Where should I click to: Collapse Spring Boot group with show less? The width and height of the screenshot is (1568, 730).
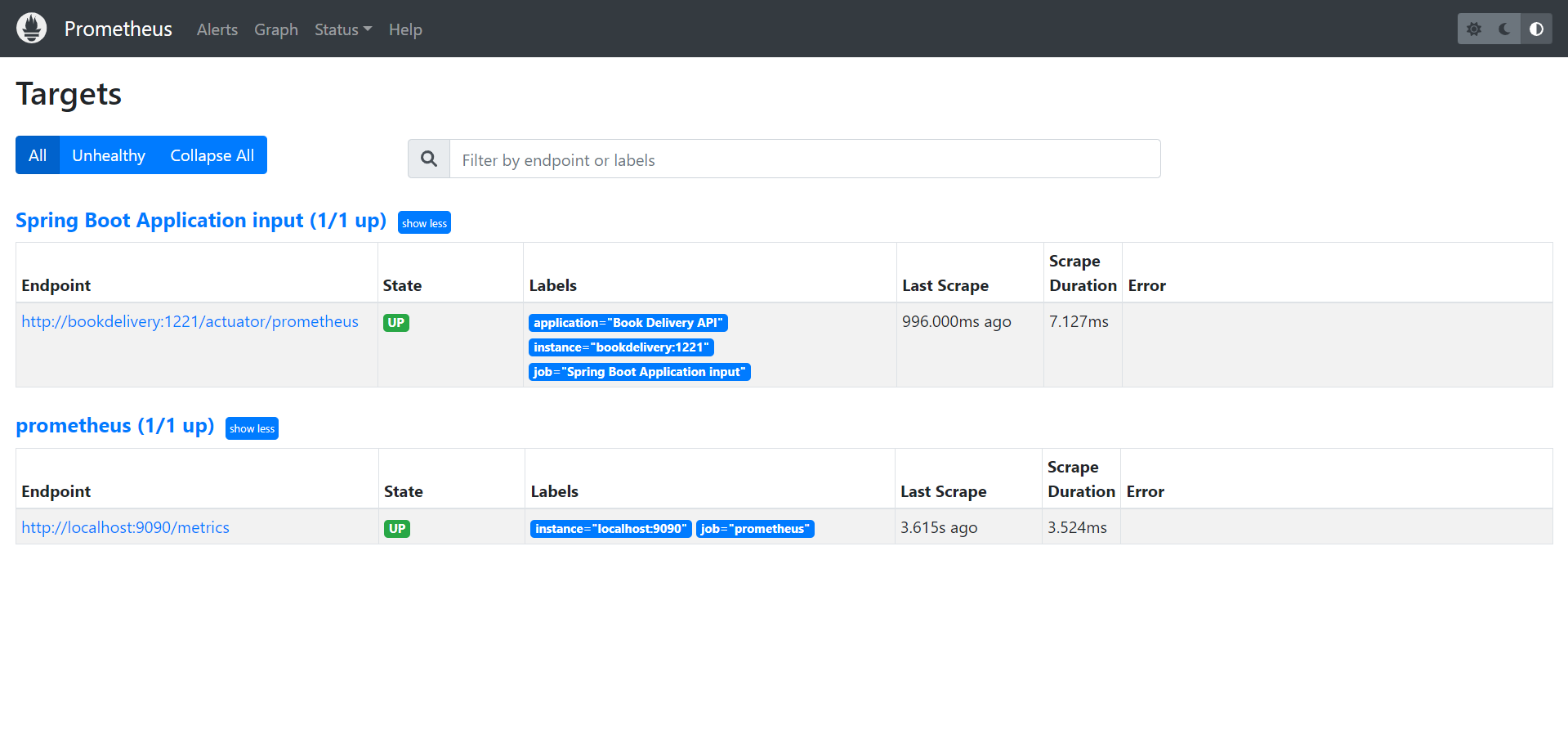[x=424, y=222]
